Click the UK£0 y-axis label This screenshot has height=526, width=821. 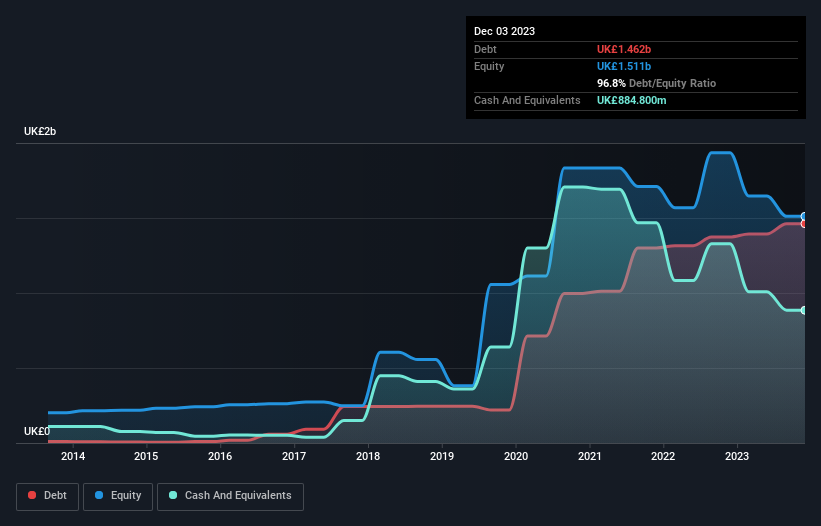coord(37,431)
